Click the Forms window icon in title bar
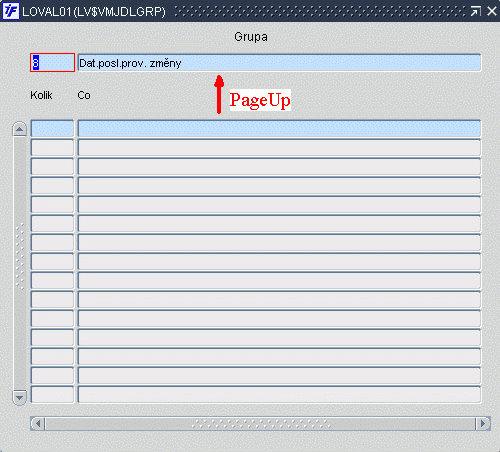This screenshot has width=500, height=452. point(11,11)
